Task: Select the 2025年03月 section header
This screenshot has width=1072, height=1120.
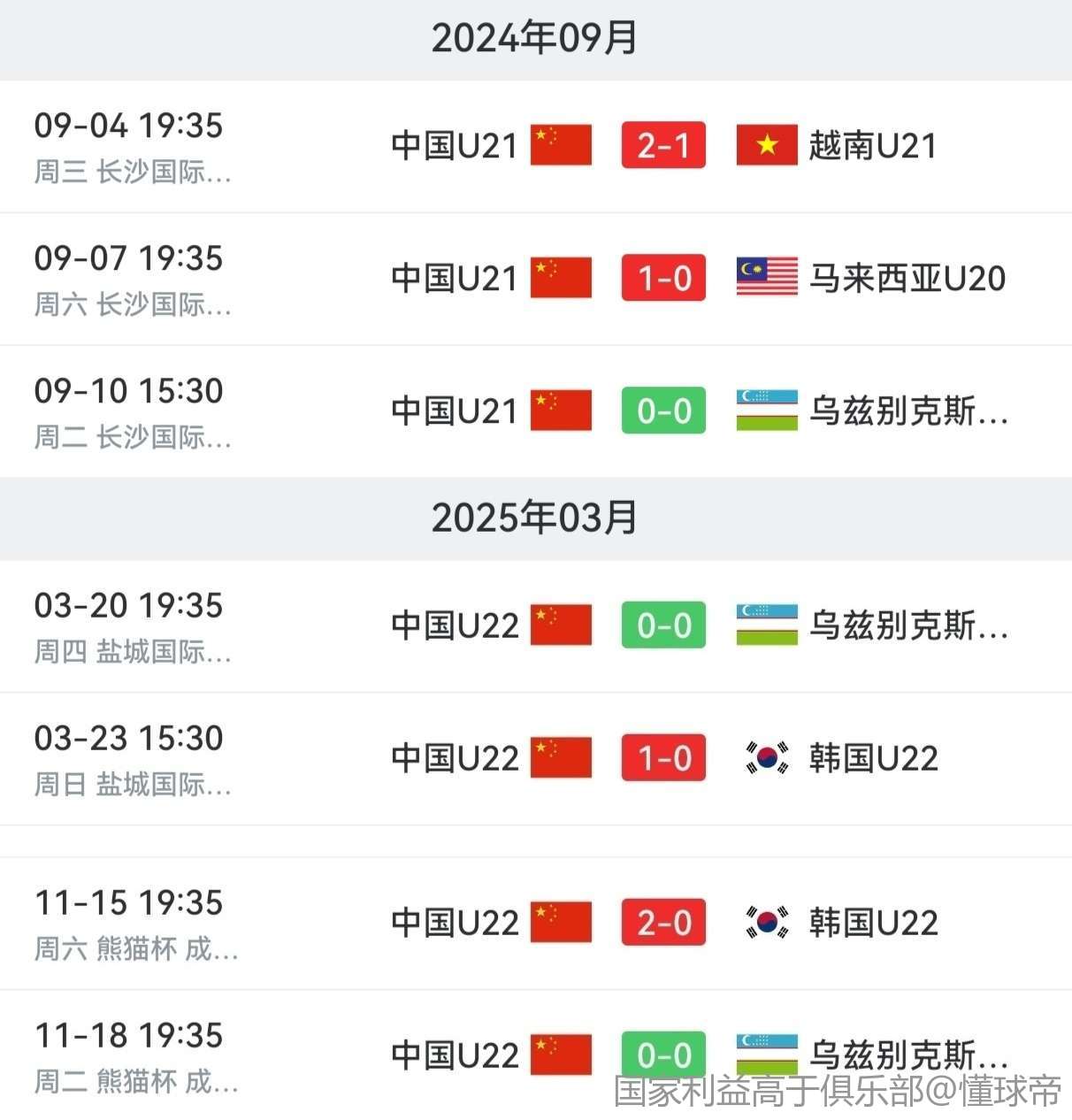Action: pyautogui.click(x=534, y=518)
